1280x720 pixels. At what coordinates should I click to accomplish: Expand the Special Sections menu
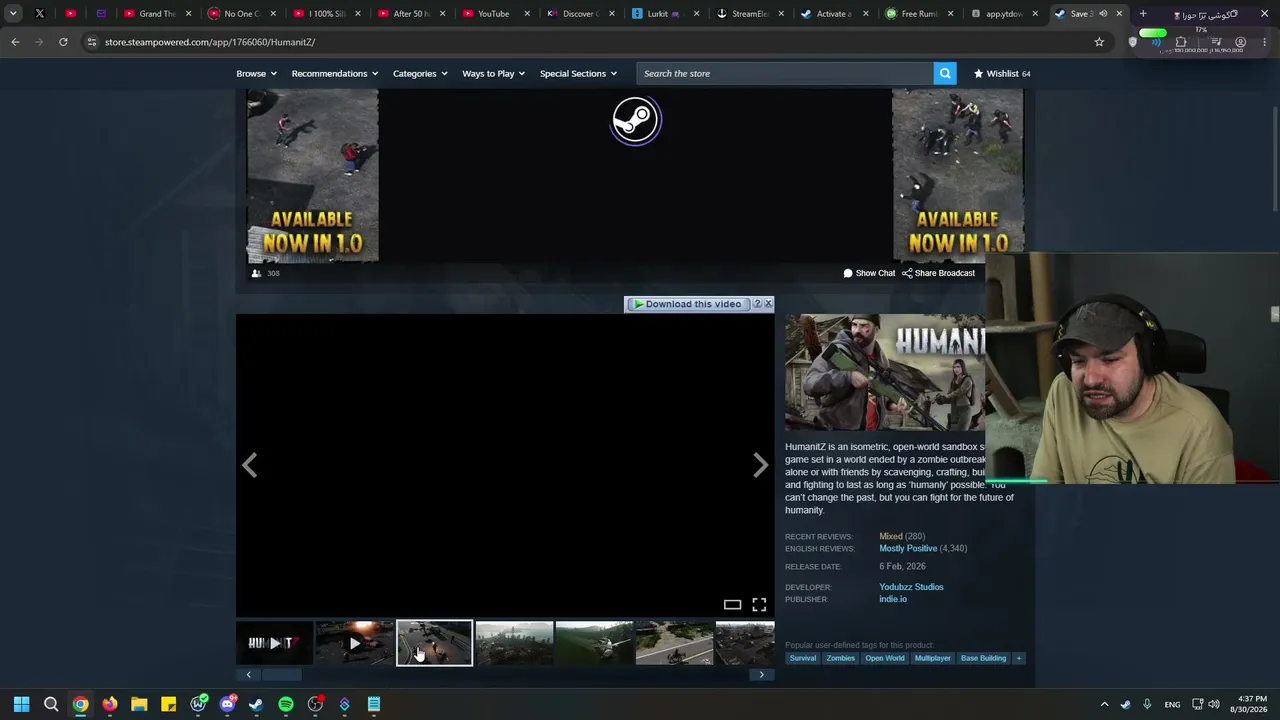[578, 73]
